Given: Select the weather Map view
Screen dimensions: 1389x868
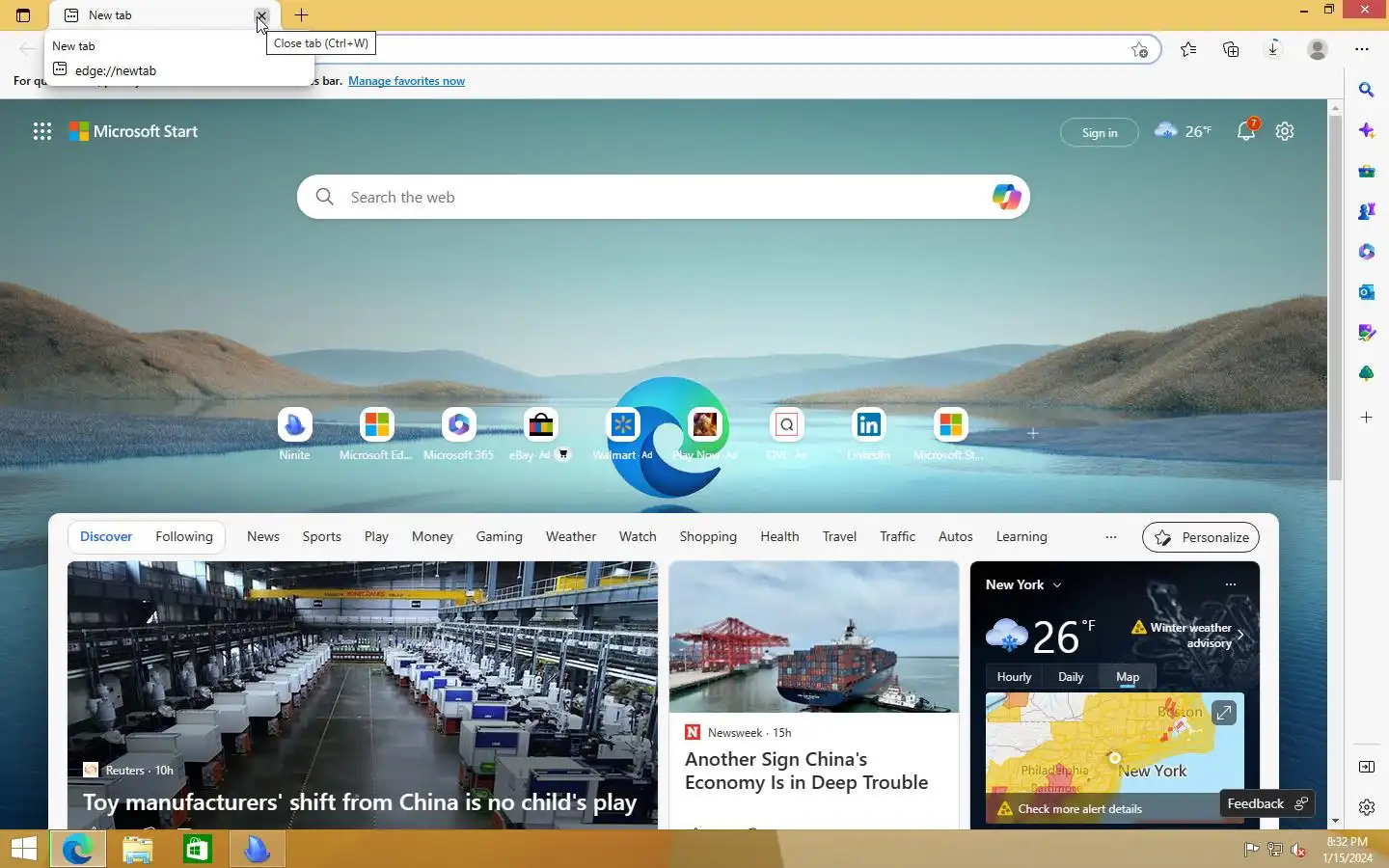Looking at the screenshot, I should point(1128,677).
